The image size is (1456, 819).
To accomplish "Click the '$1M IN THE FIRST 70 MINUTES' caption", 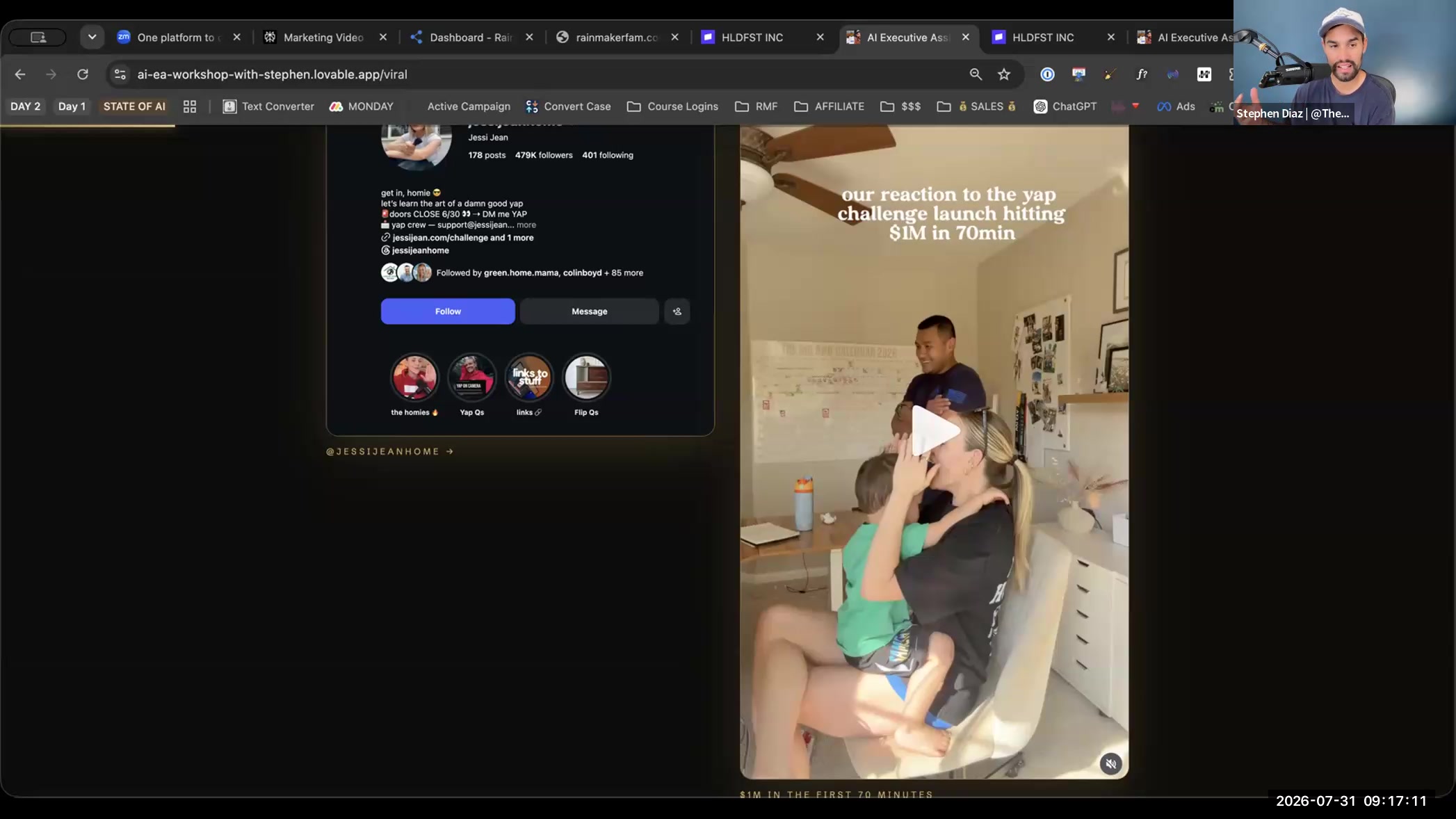I will pos(836,795).
